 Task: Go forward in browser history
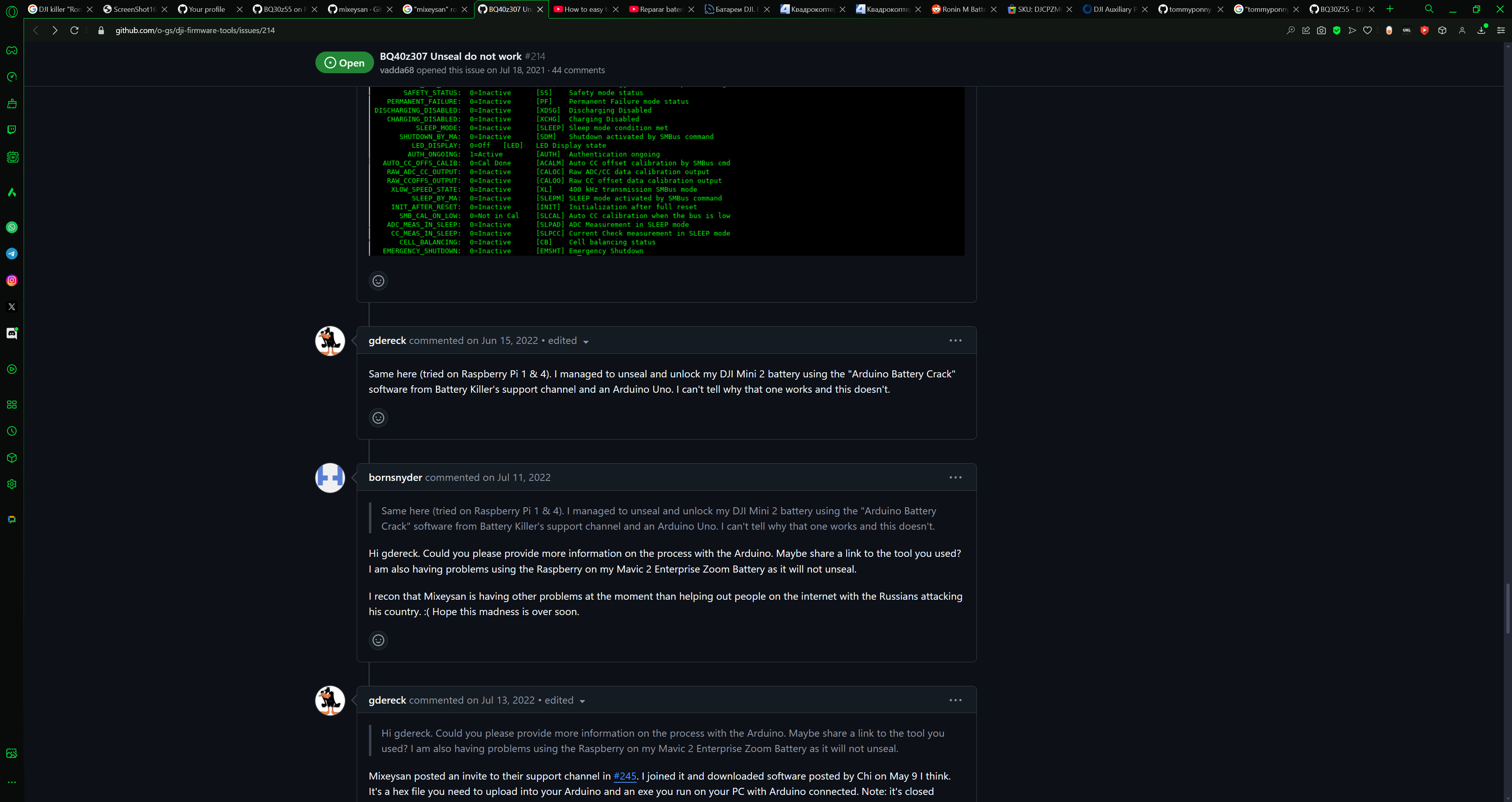click(x=55, y=31)
